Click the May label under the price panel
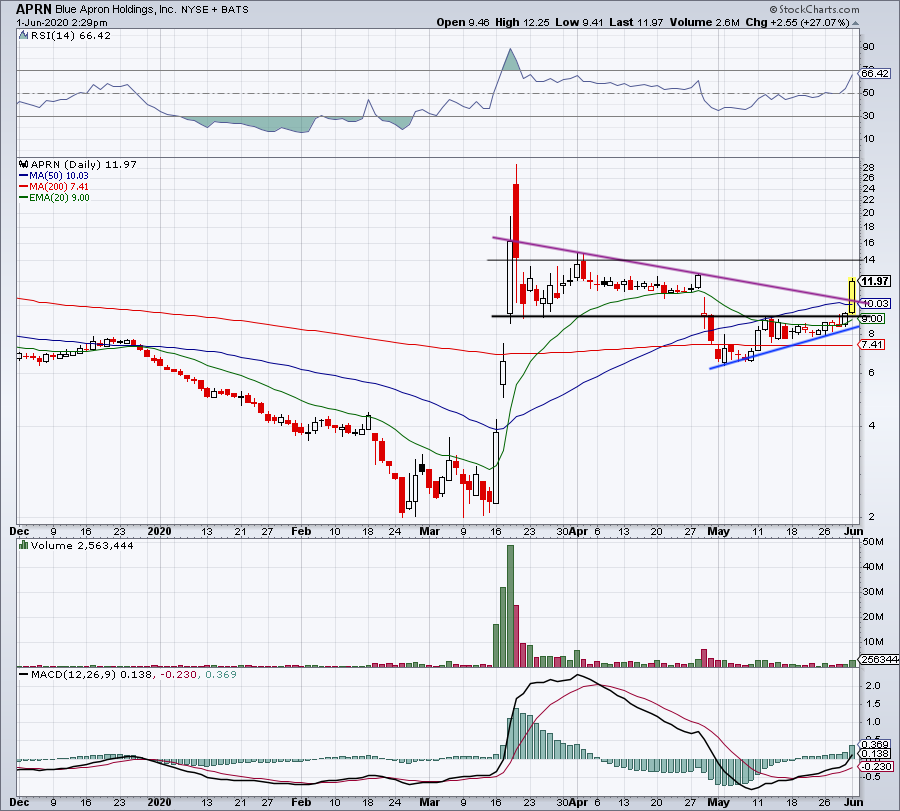This screenshot has width=900, height=811. (x=718, y=531)
